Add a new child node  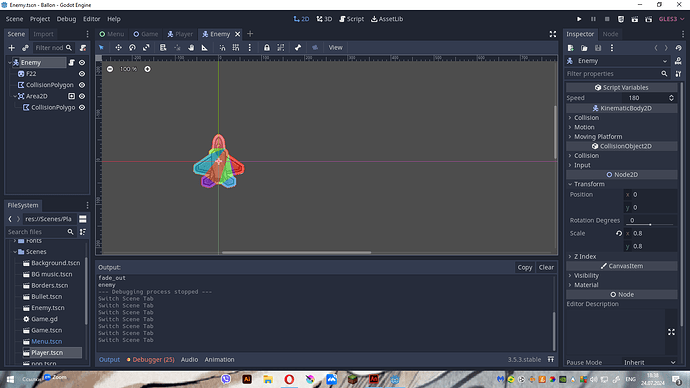click(x=11, y=48)
